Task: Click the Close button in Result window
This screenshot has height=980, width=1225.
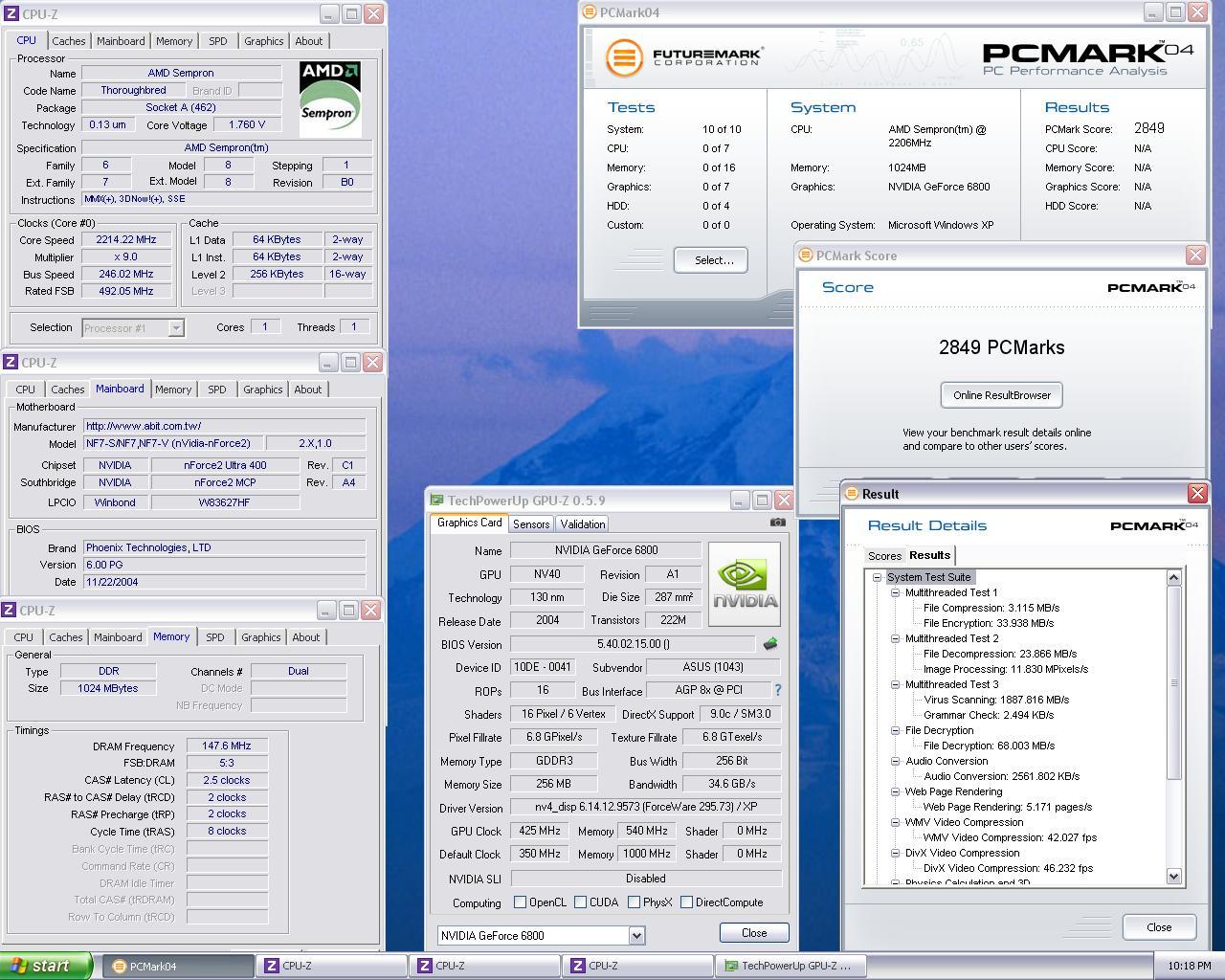Action: pyautogui.click(x=1159, y=927)
